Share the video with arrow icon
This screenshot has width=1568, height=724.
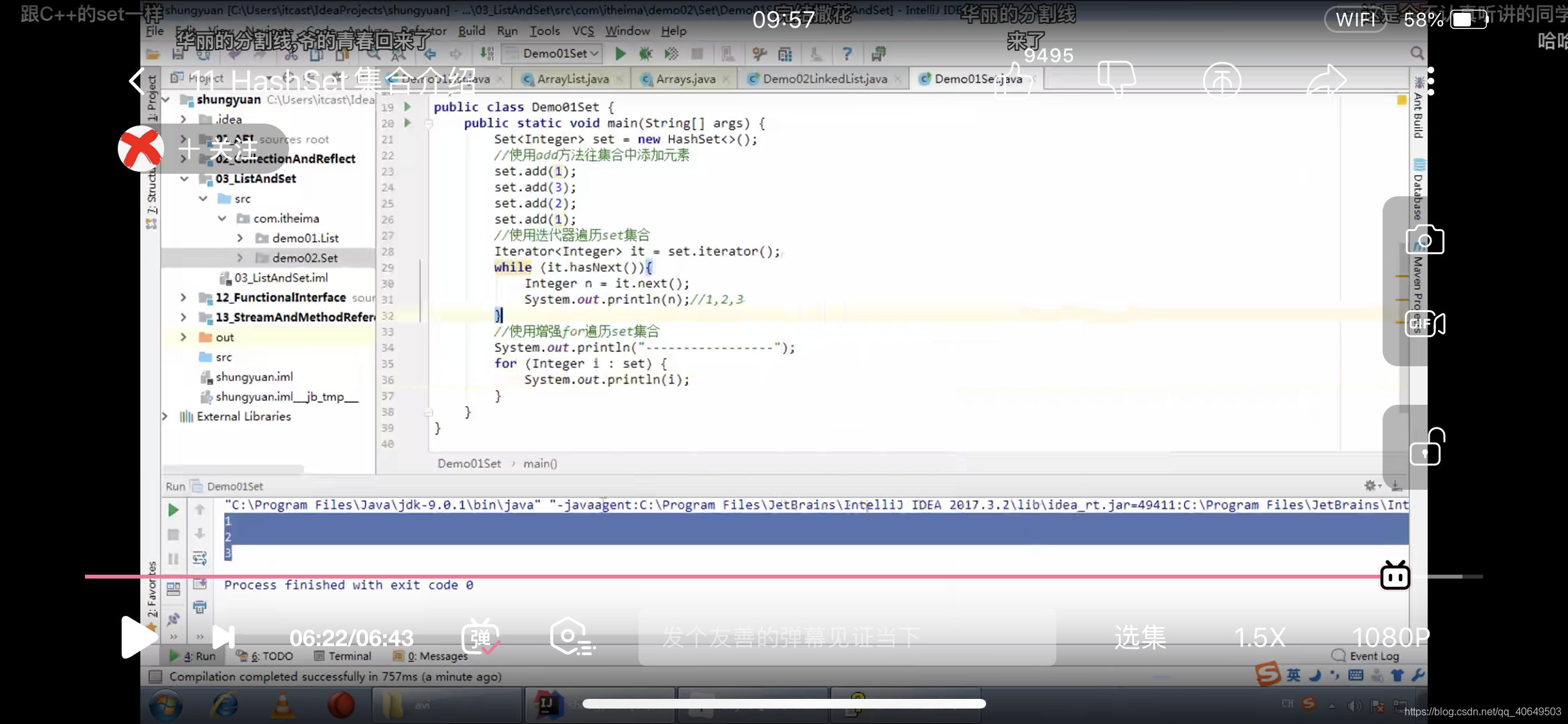pyautogui.click(x=1327, y=81)
